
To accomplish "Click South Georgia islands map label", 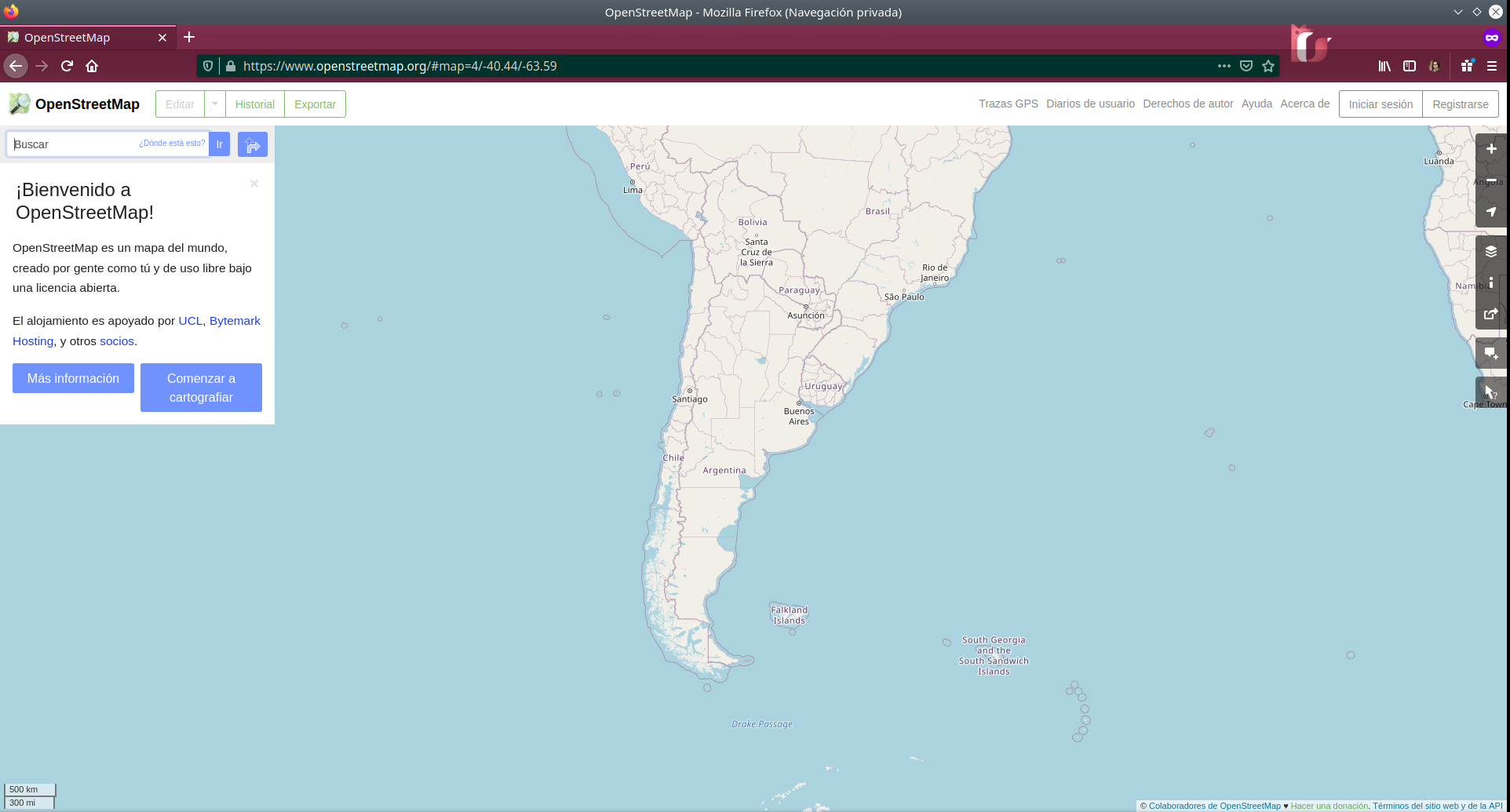I will point(994,656).
